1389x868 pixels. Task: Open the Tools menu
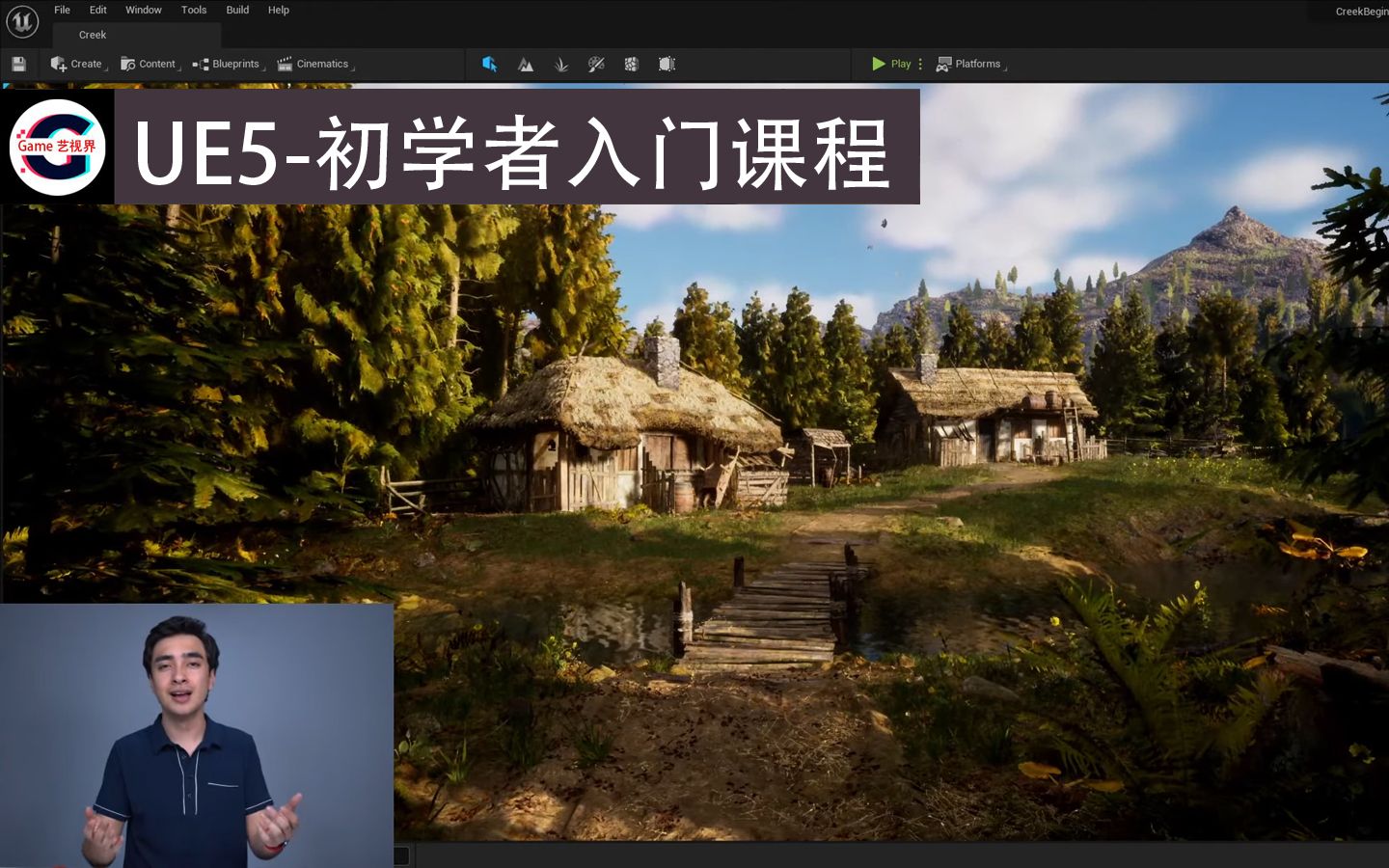[194, 10]
